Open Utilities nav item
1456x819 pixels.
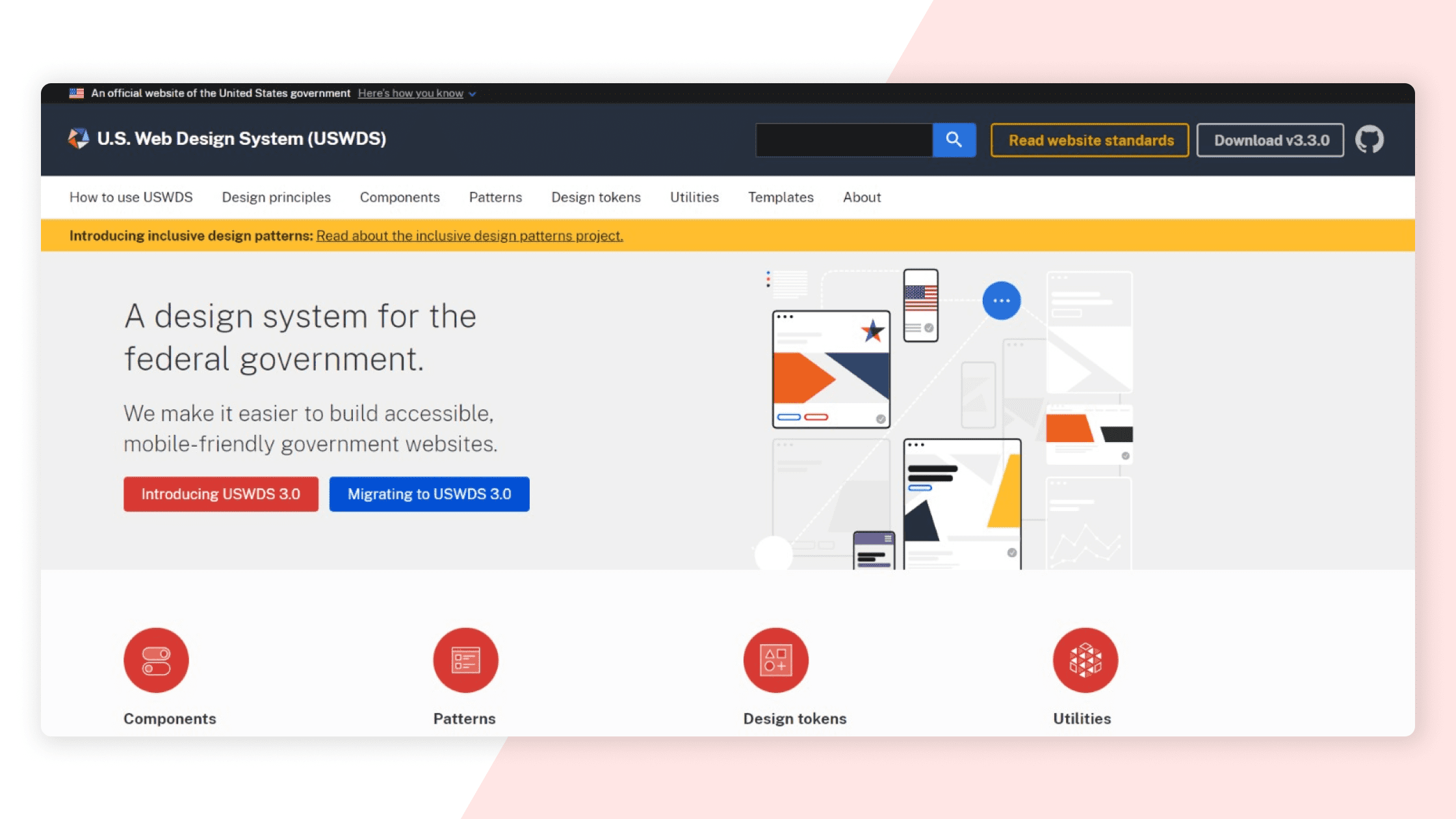click(x=694, y=197)
